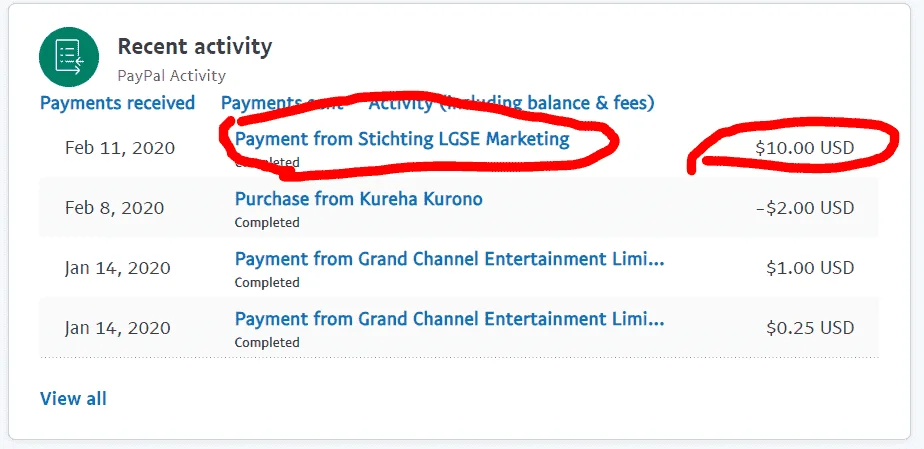This screenshot has height=449, width=924.
Task: Open Purchase from Kureha Kurono
Action: 358,199
